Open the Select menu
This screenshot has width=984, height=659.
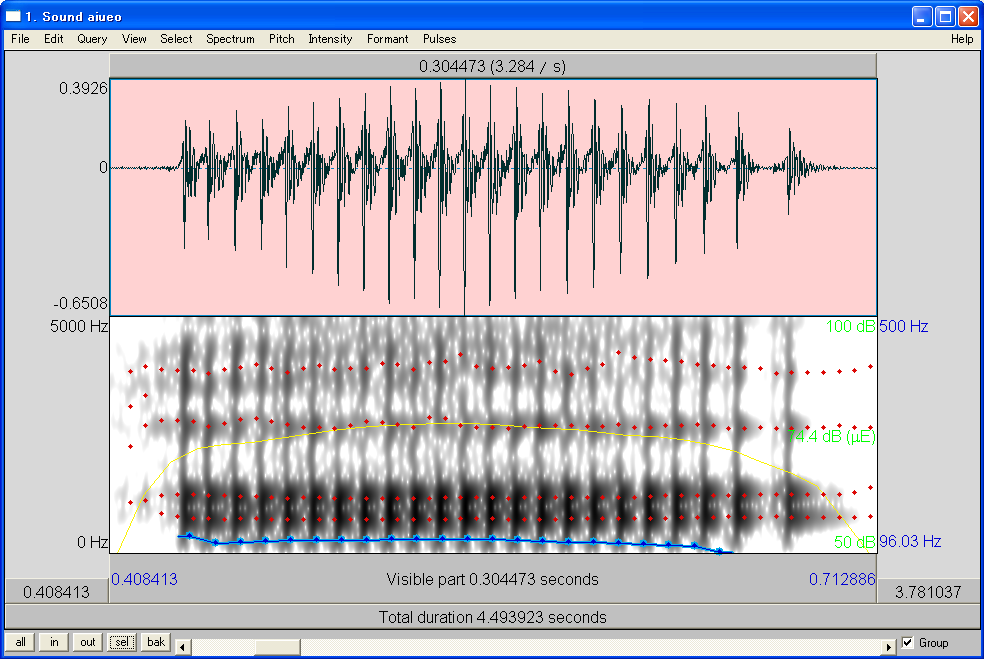[176, 39]
